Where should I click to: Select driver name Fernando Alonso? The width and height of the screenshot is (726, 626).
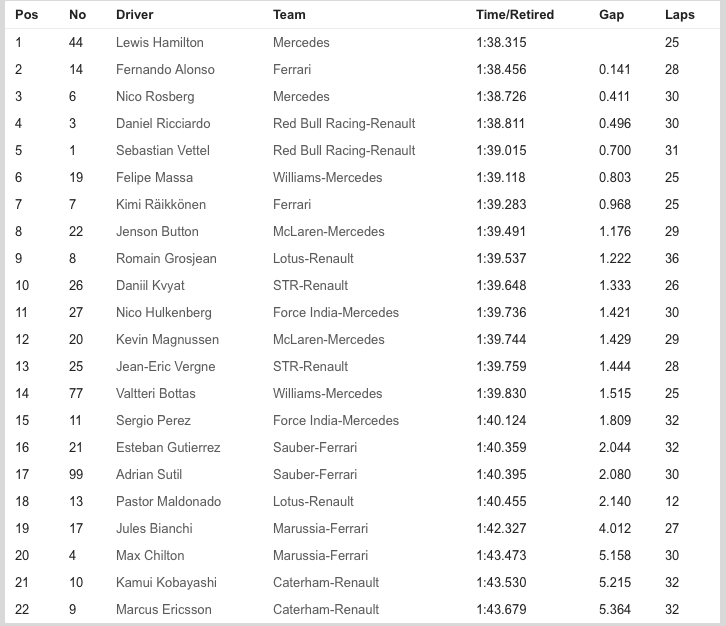tap(165, 69)
